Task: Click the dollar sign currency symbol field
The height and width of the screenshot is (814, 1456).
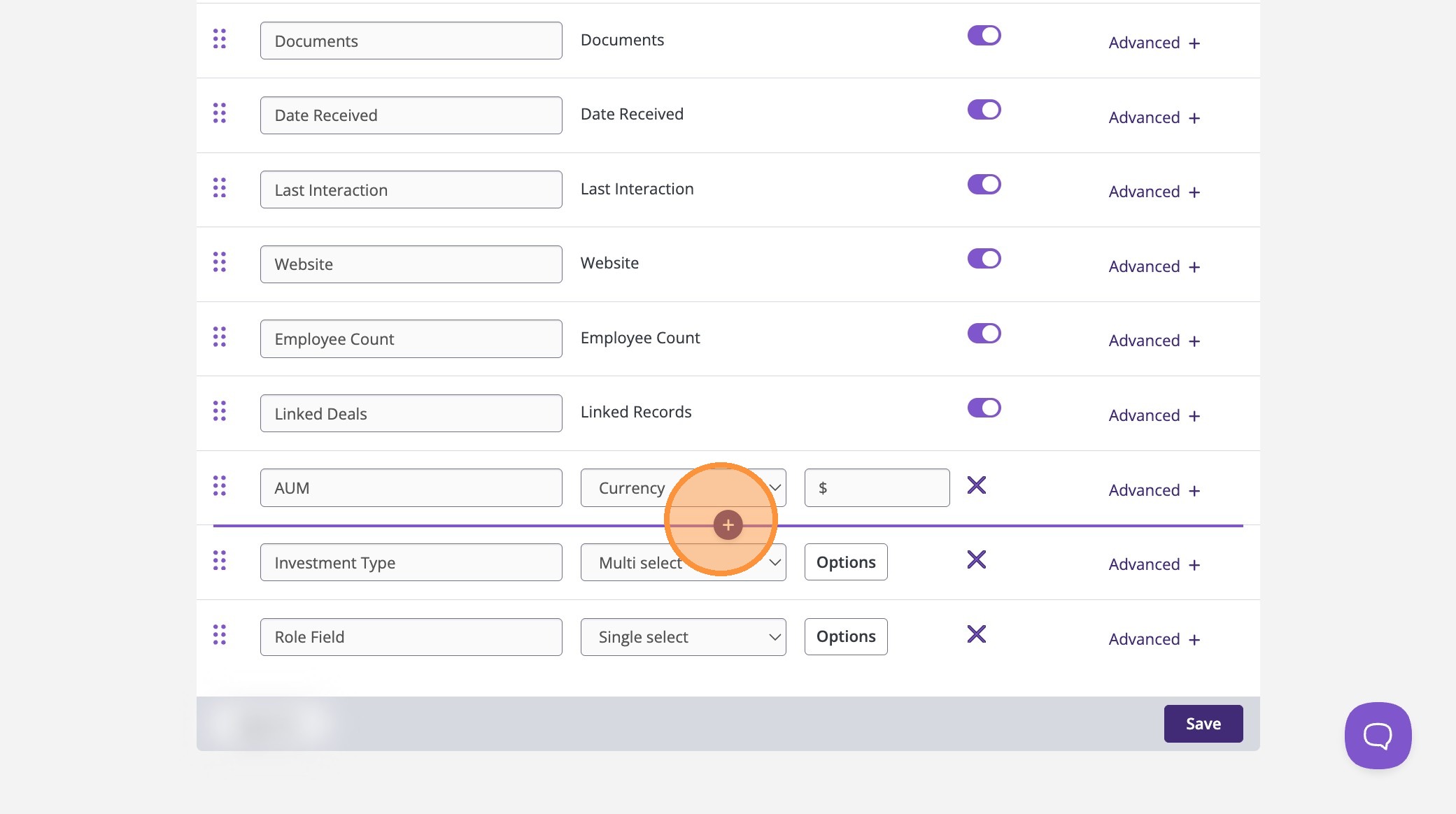Action: tap(877, 488)
